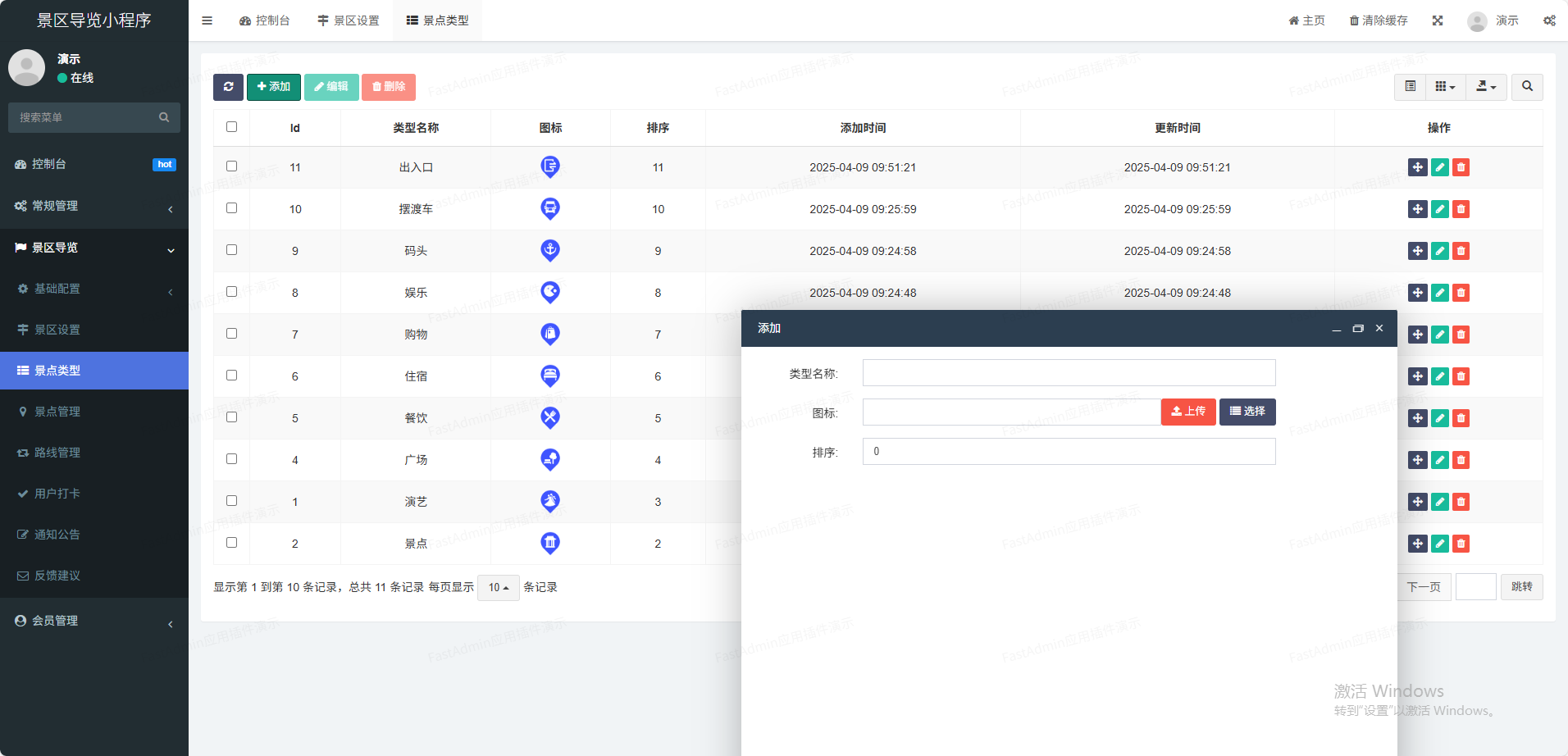1568x756 pixels.
Task: Click into the 类型名称 input field
Action: pos(1069,373)
